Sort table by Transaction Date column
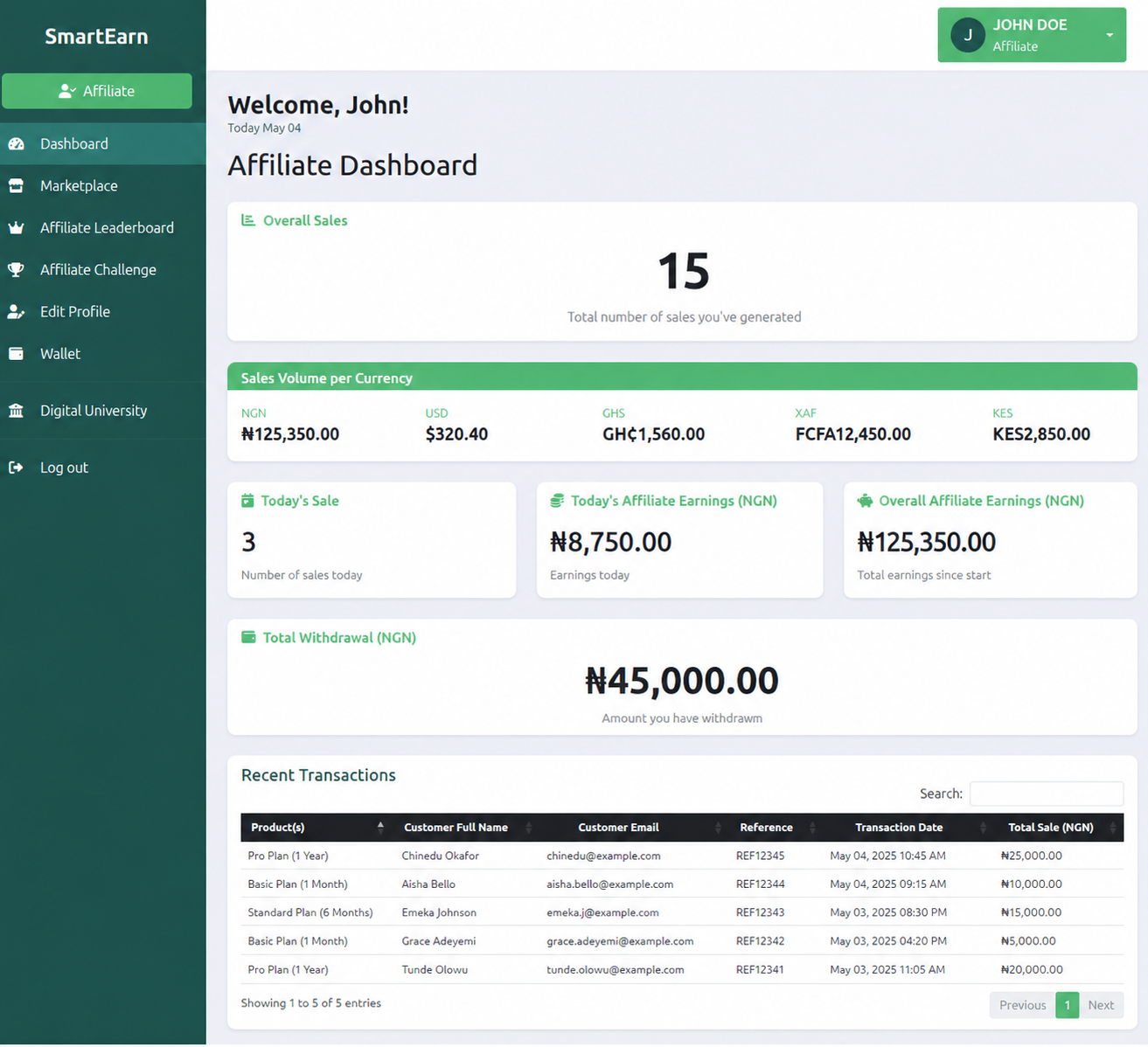 [908, 828]
